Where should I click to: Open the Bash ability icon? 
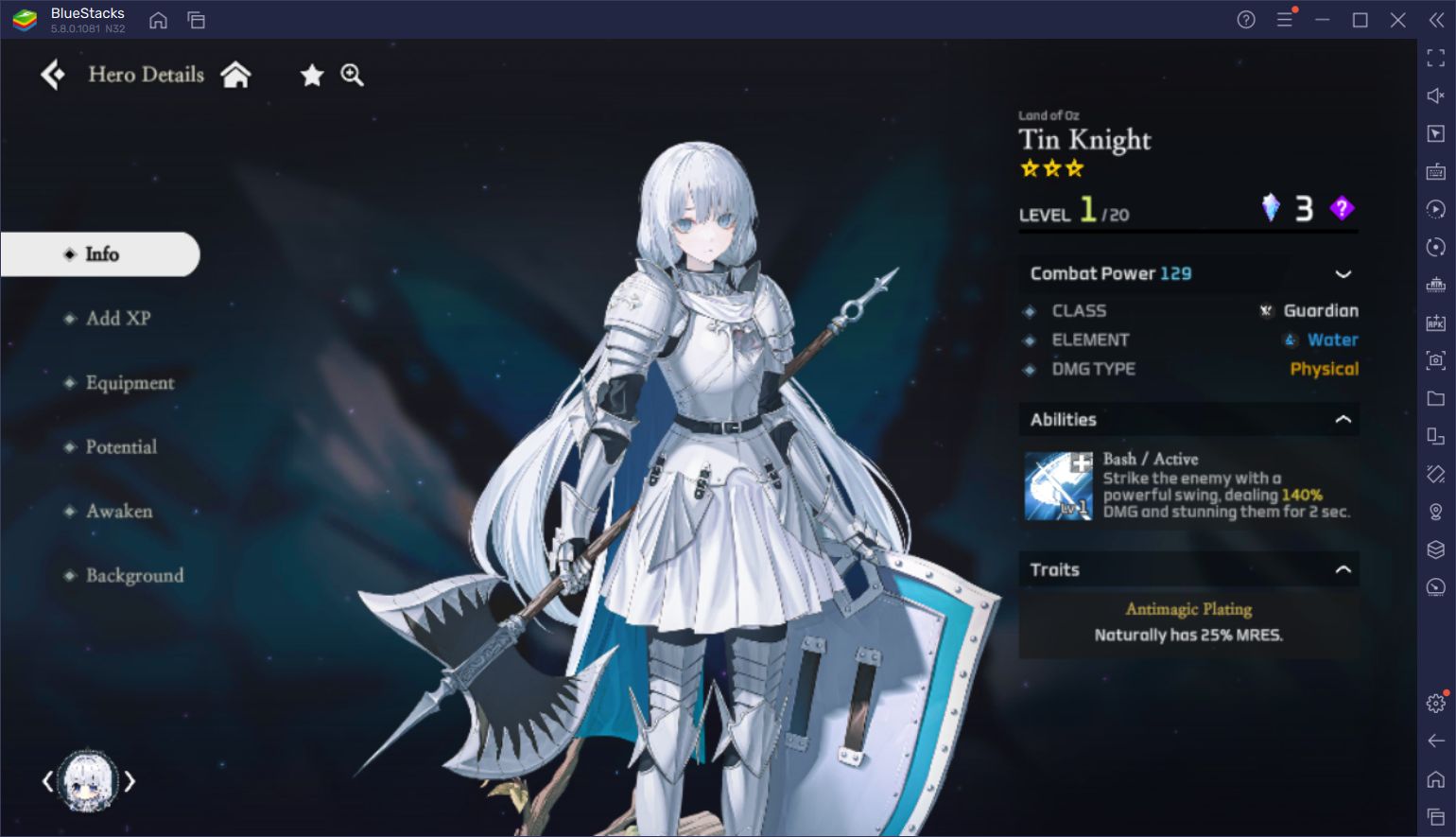coord(1059,486)
